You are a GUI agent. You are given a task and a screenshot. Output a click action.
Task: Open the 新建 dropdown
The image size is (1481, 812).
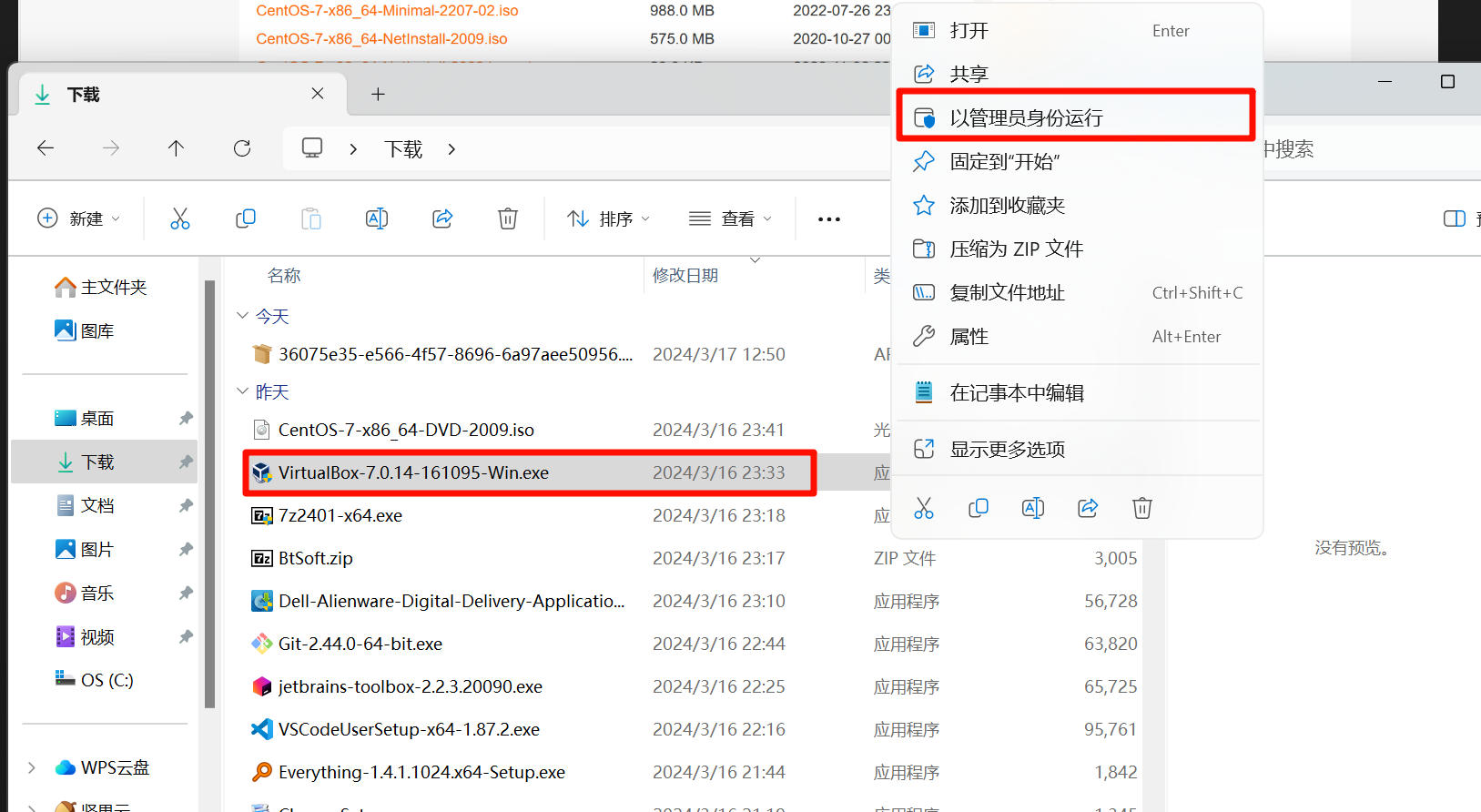(78, 218)
